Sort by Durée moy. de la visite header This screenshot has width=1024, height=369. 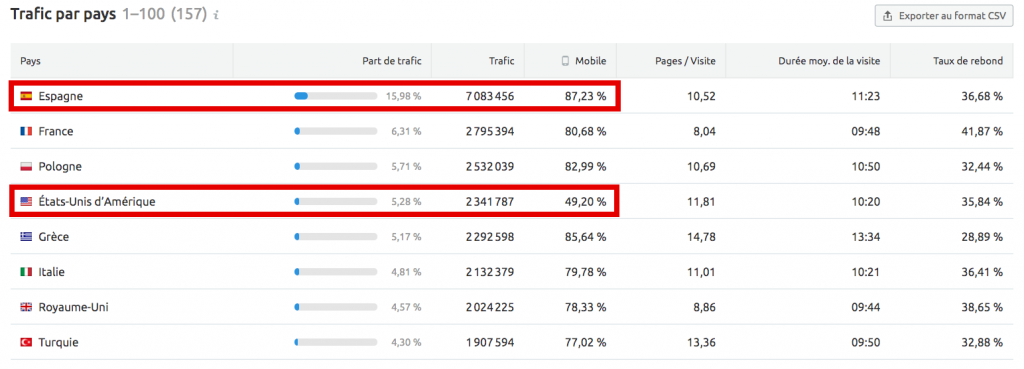[829, 61]
